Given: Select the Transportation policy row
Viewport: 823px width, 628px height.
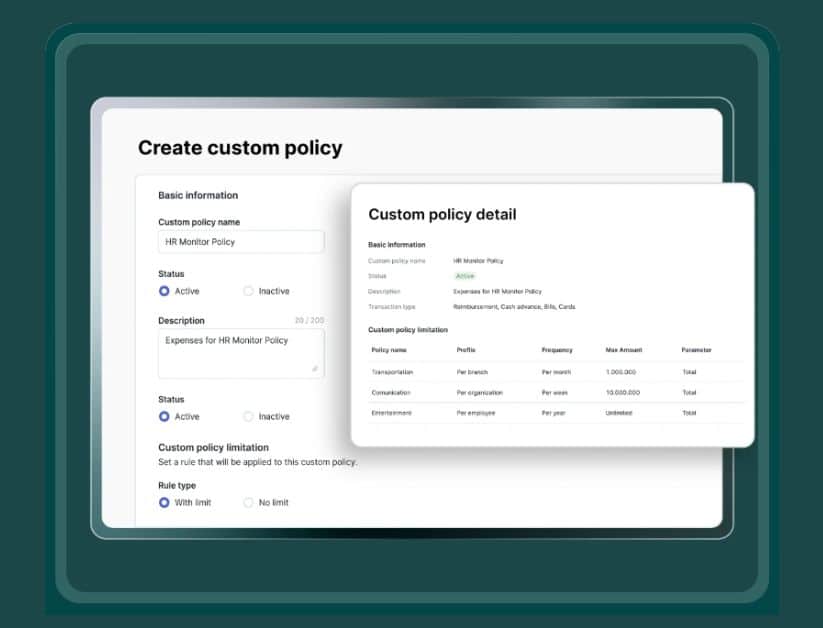Looking at the screenshot, I should click(392, 372).
